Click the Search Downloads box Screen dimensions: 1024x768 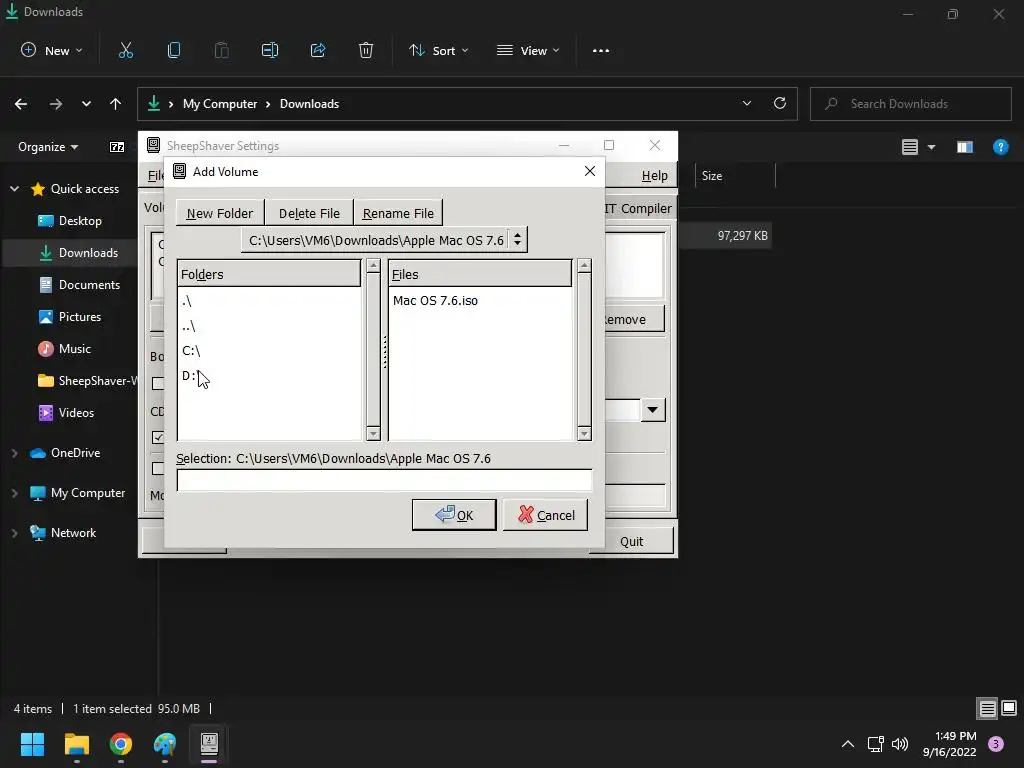pos(911,104)
